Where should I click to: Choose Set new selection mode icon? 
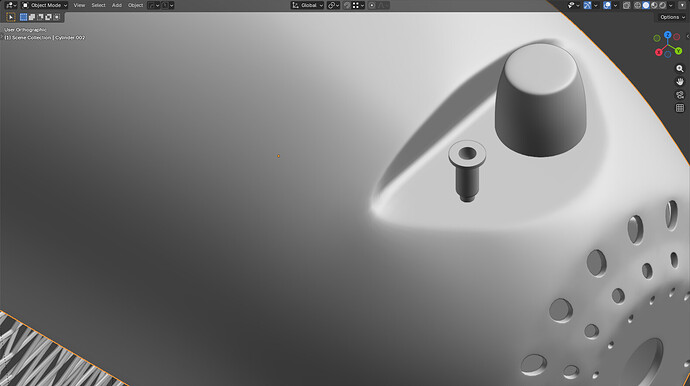[23, 17]
